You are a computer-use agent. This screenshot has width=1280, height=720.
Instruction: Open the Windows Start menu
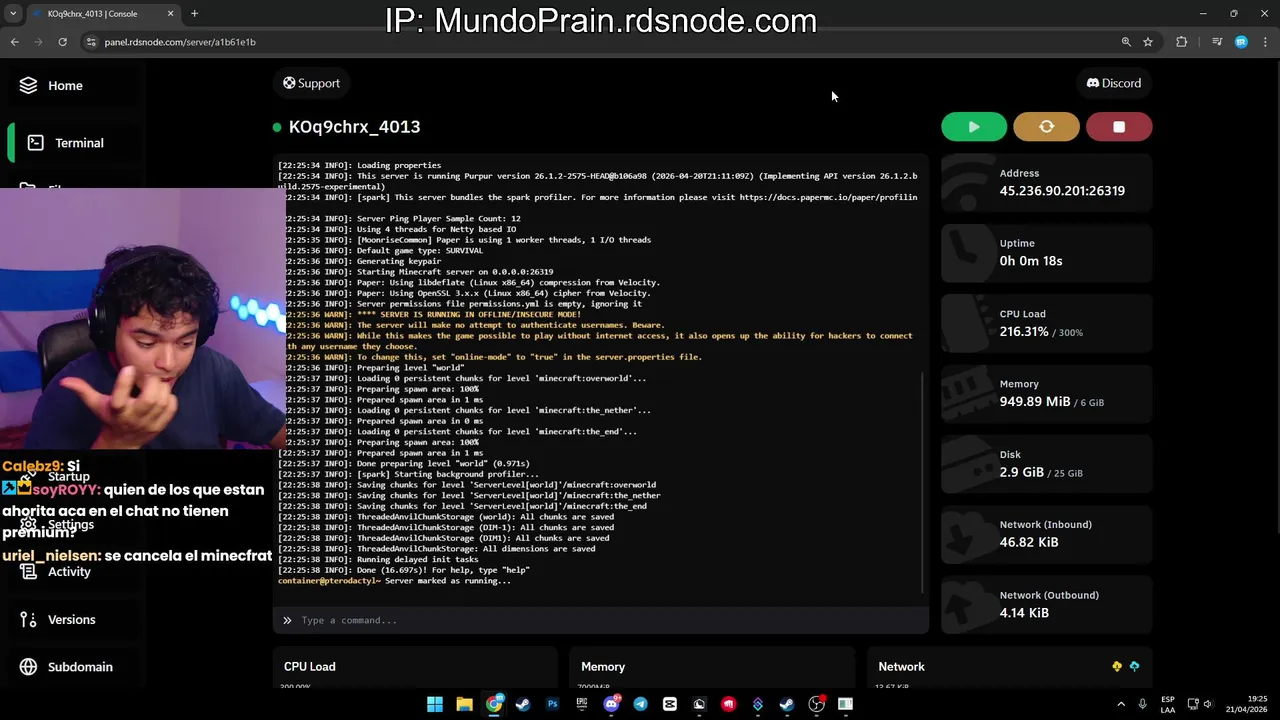435,704
